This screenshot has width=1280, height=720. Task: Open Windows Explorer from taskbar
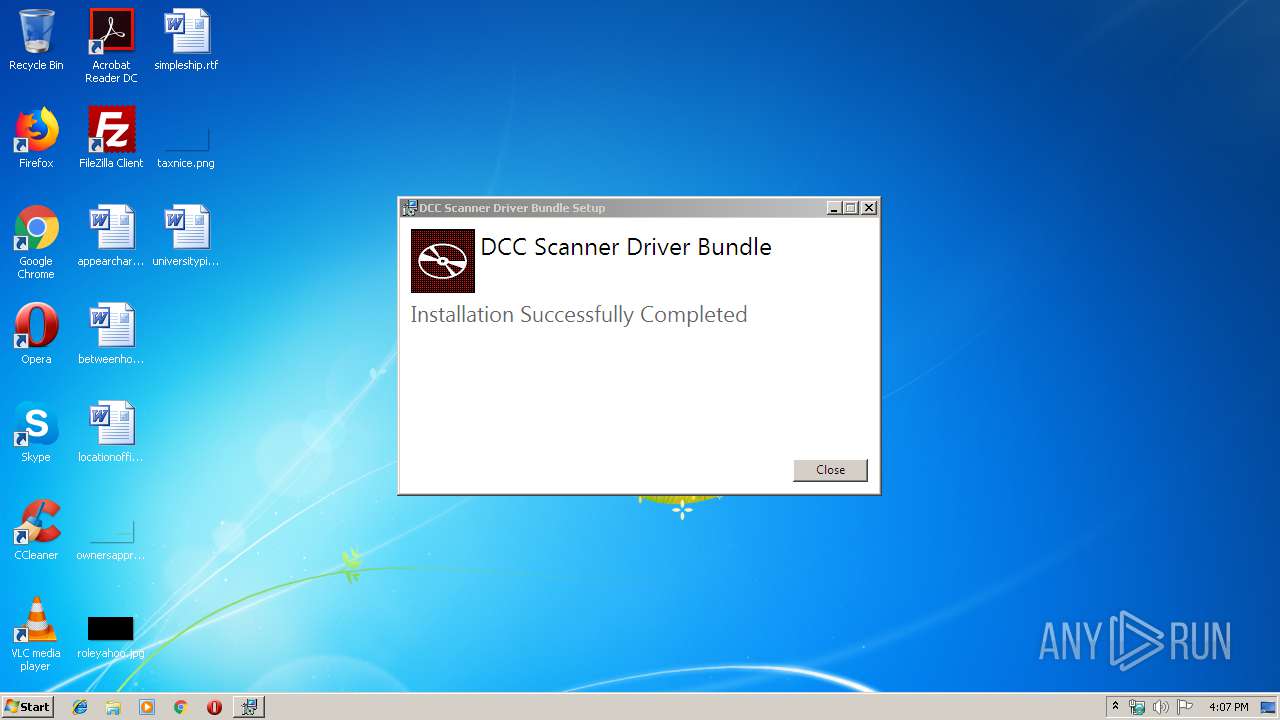(113, 707)
